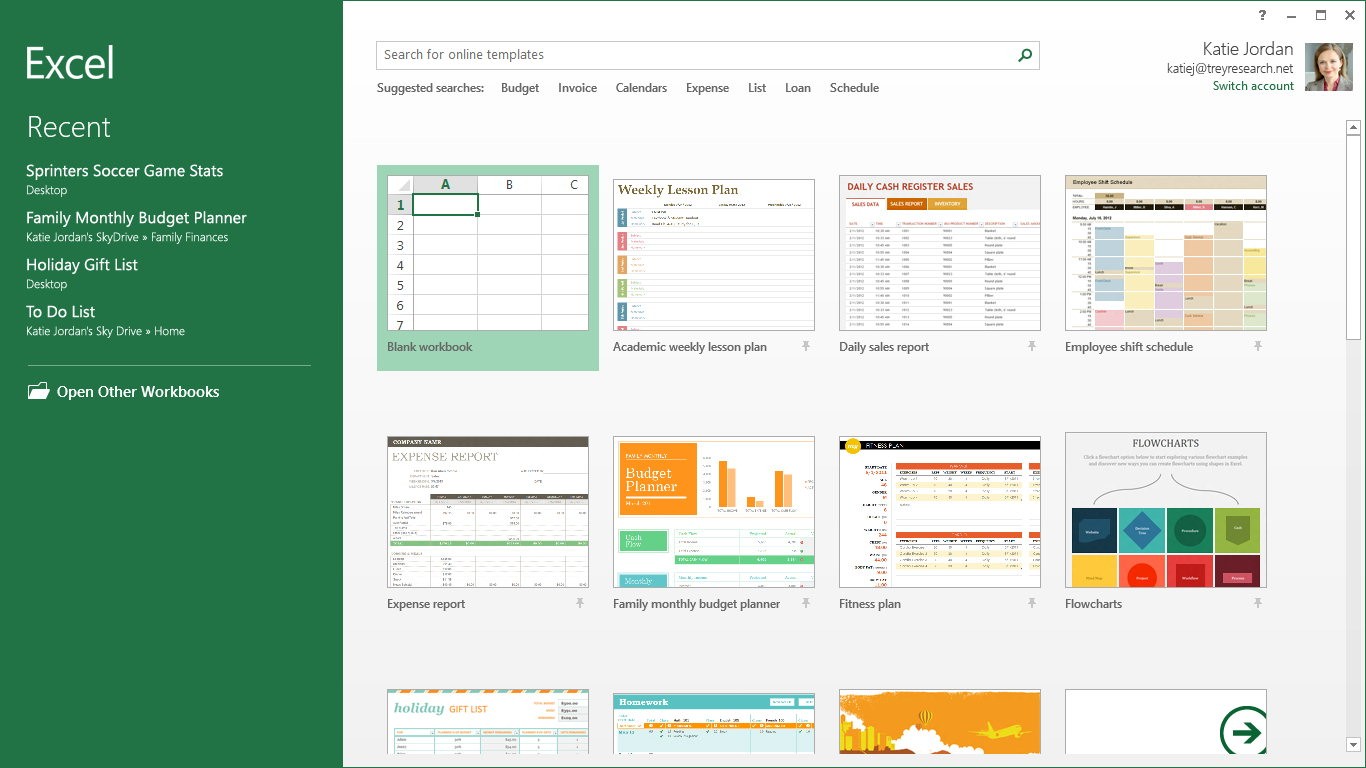Search suggested term Loan
This screenshot has height=768, width=1366.
point(798,88)
